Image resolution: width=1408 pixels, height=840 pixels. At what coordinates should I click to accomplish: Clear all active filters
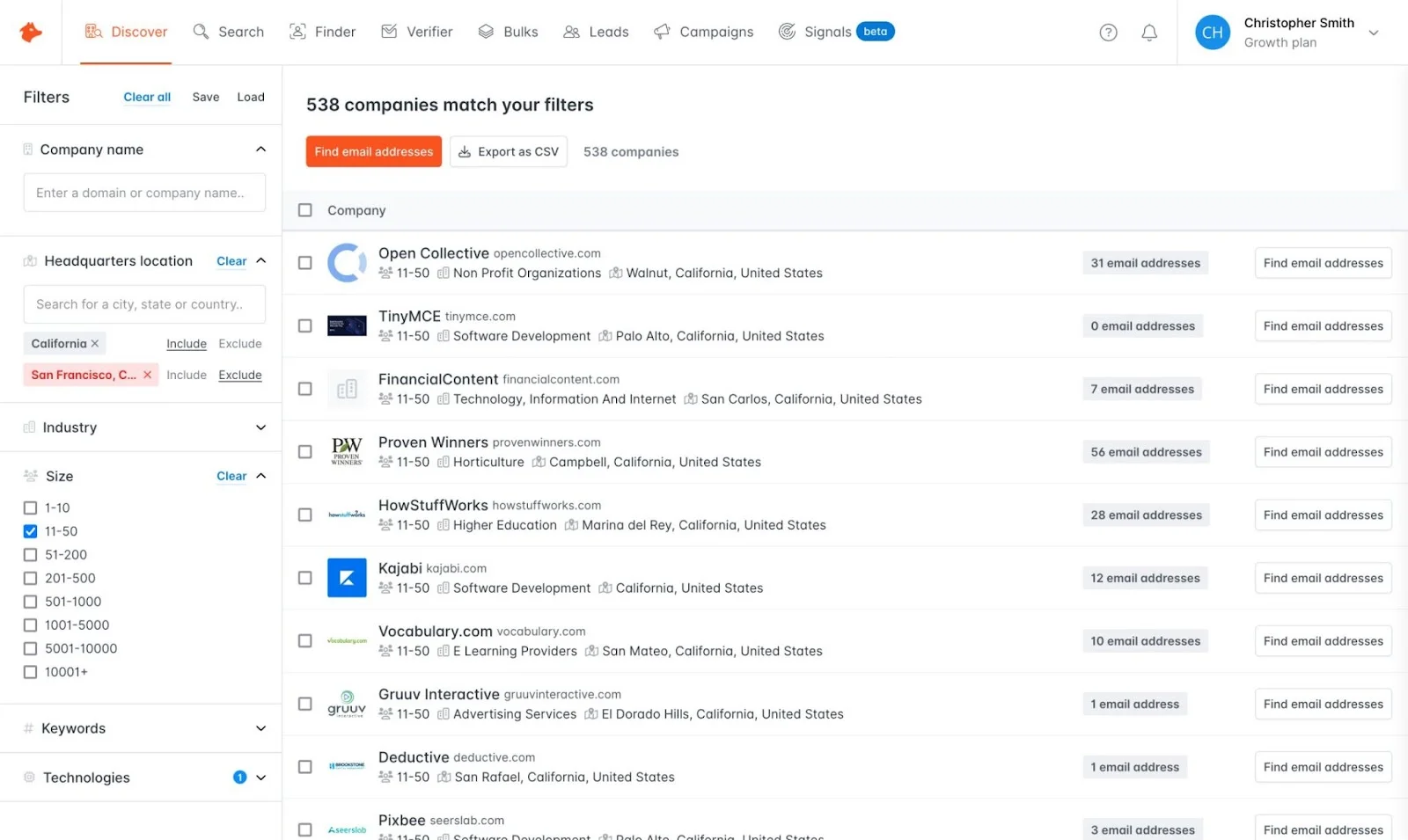click(146, 97)
